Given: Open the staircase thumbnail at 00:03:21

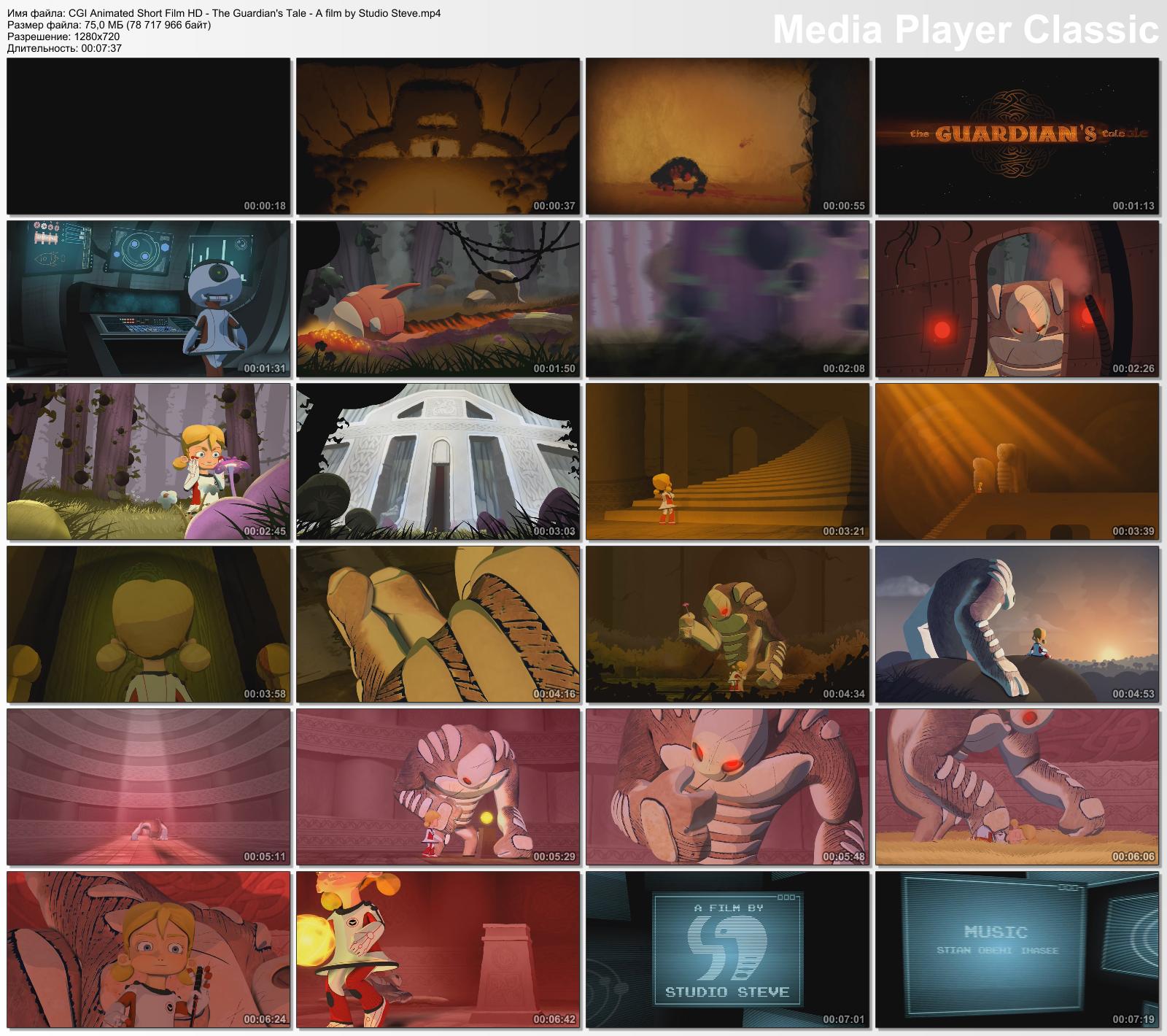Looking at the screenshot, I should click(727, 462).
